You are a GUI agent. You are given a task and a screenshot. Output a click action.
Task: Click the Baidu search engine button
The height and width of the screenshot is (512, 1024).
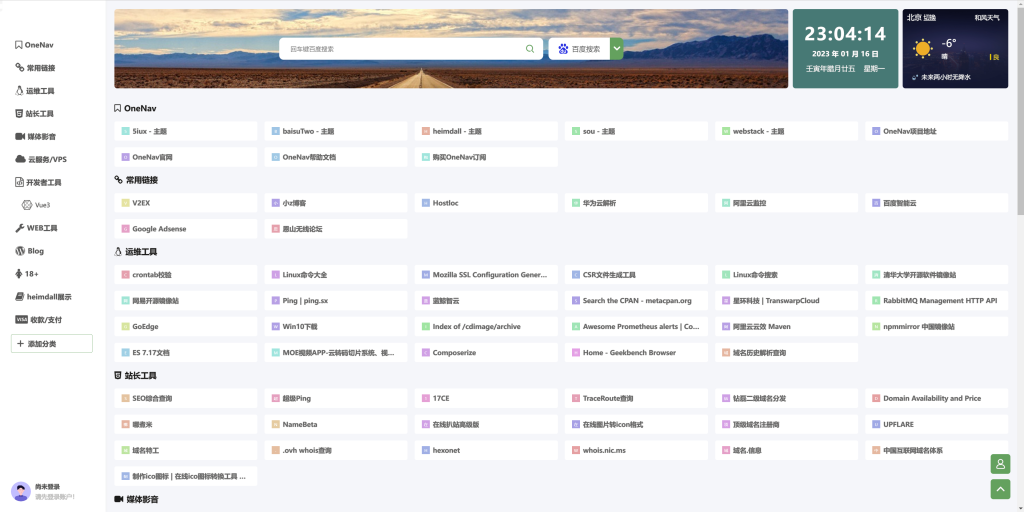pos(579,49)
